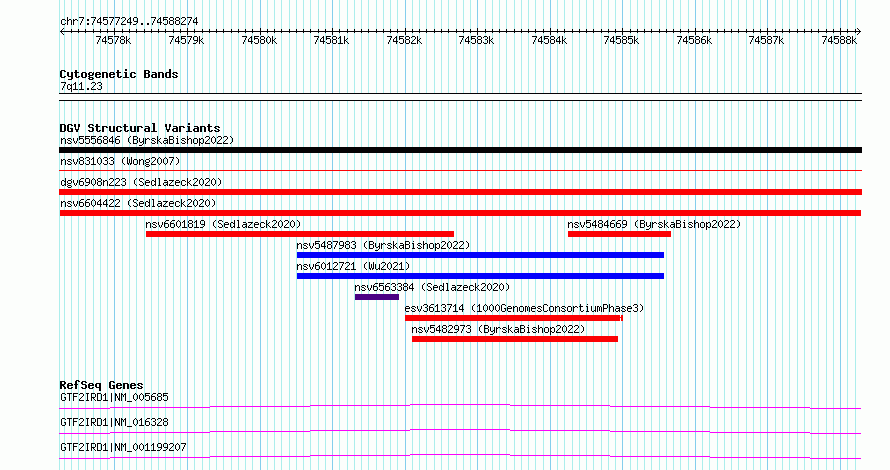Screen dimensions: 890x470
Task: Click the nsv5556846 black variant bar
Action: coord(460,150)
